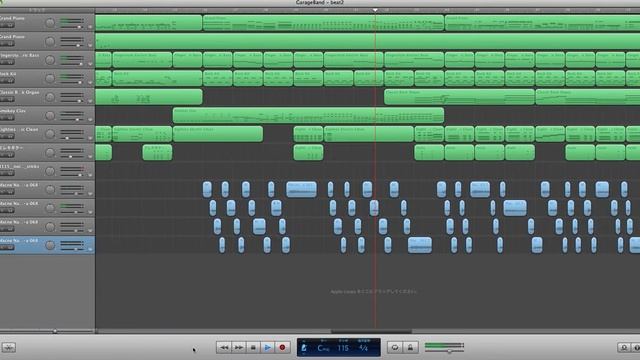The width and height of the screenshot is (640, 360).
Task: Expand the automation triangle on the Fingerstyle Bass track
Action: pyautogui.click(x=90, y=64)
